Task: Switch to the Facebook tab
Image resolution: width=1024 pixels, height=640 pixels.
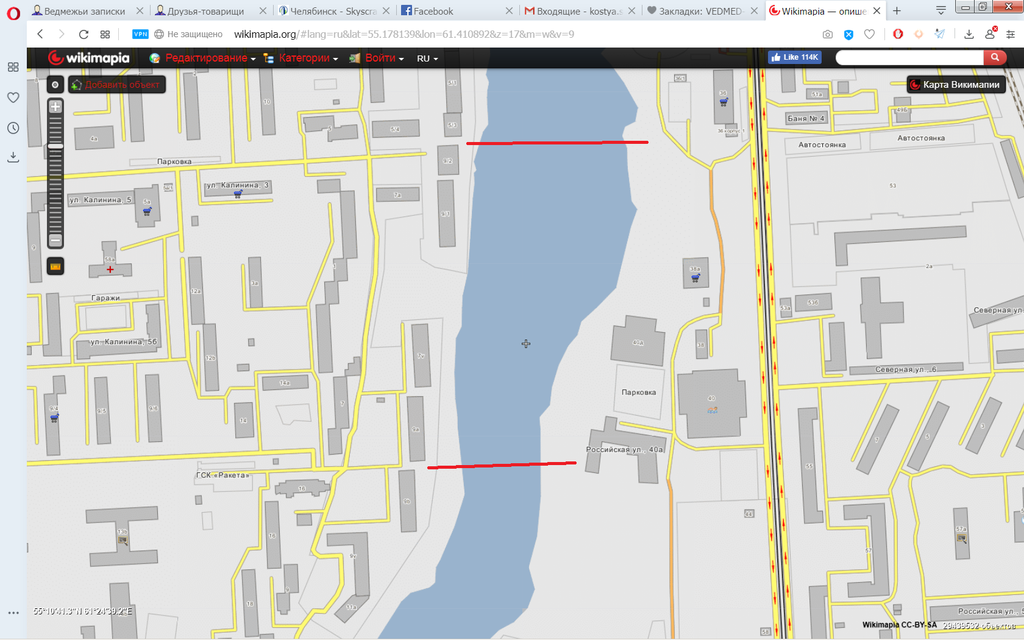Action: (x=428, y=11)
